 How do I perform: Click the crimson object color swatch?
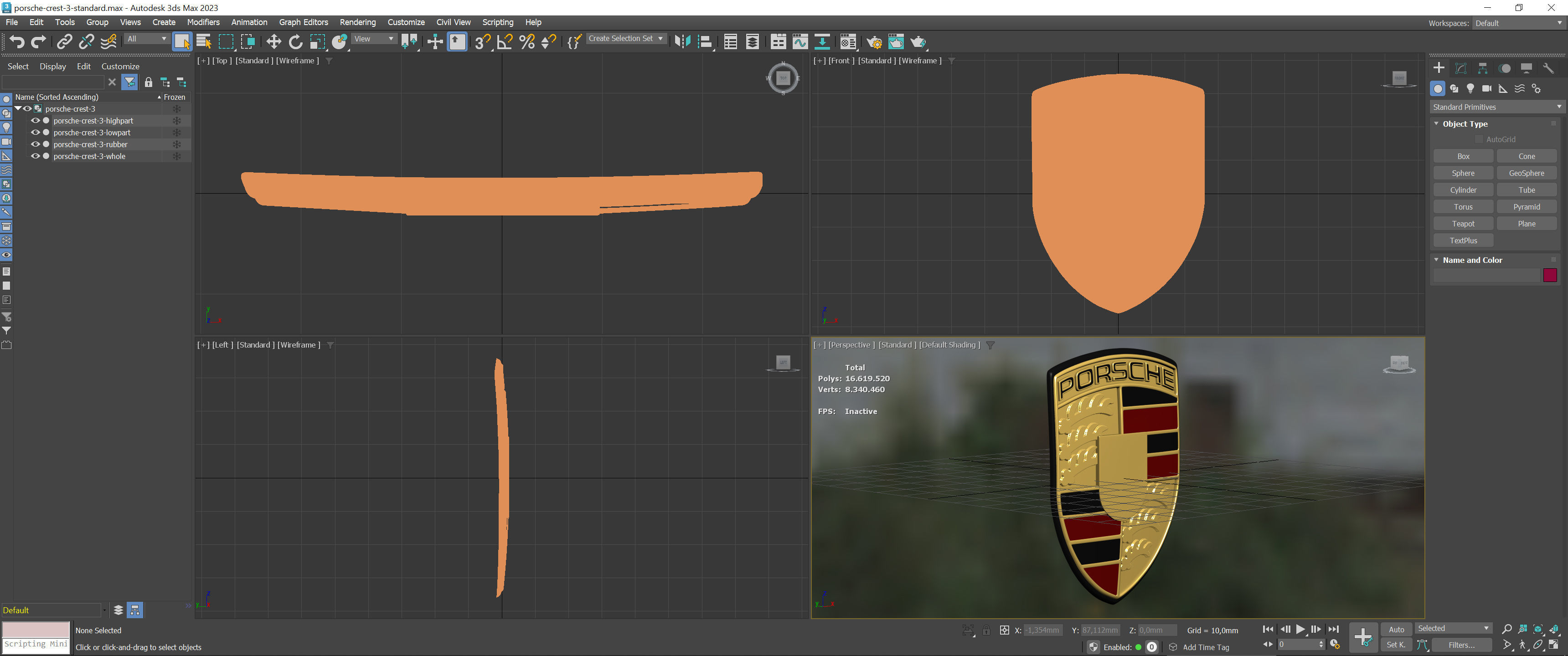click(x=1549, y=276)
